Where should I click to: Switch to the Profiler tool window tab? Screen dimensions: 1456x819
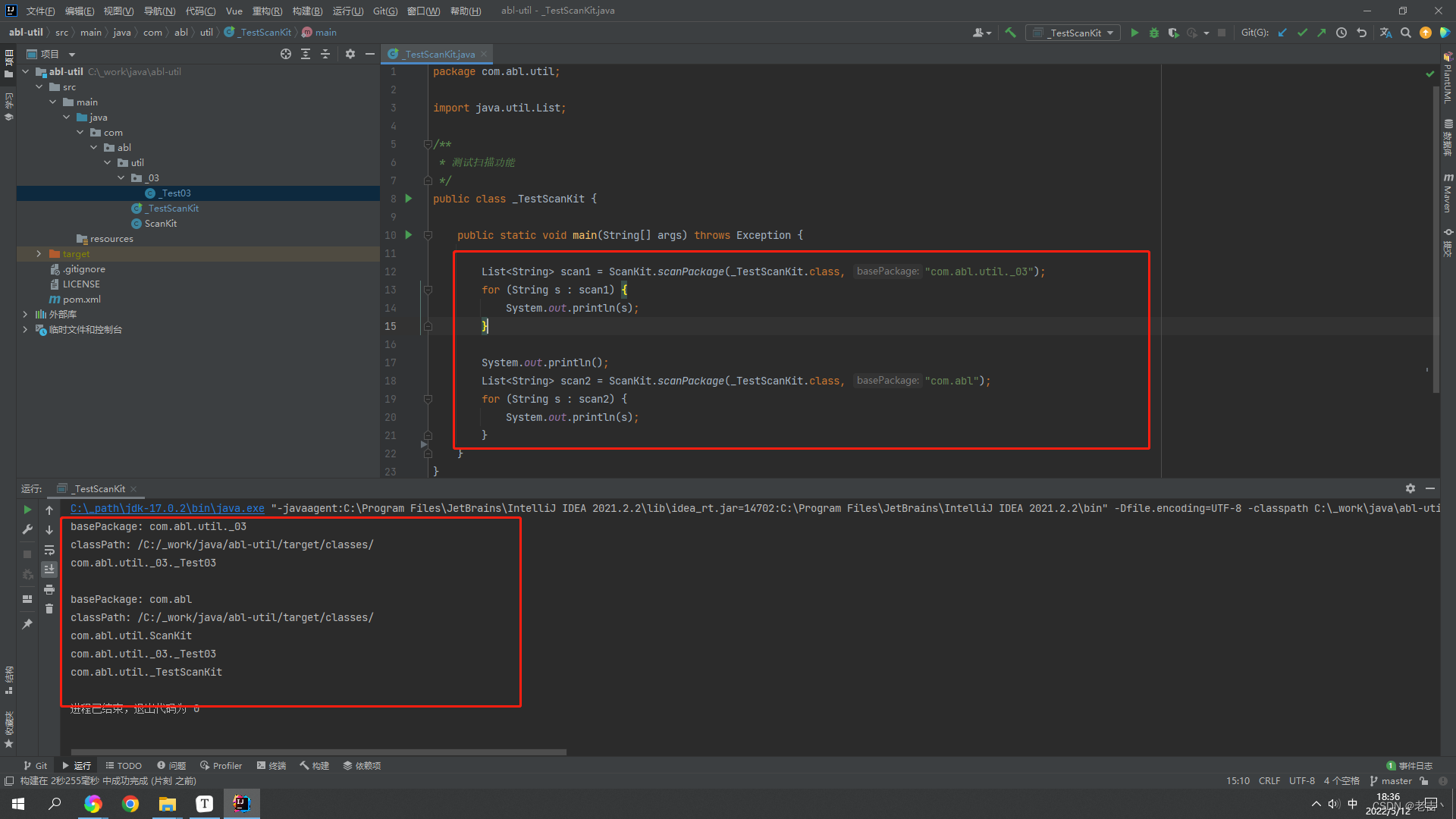pyautogui.click(x=221, y=766)
